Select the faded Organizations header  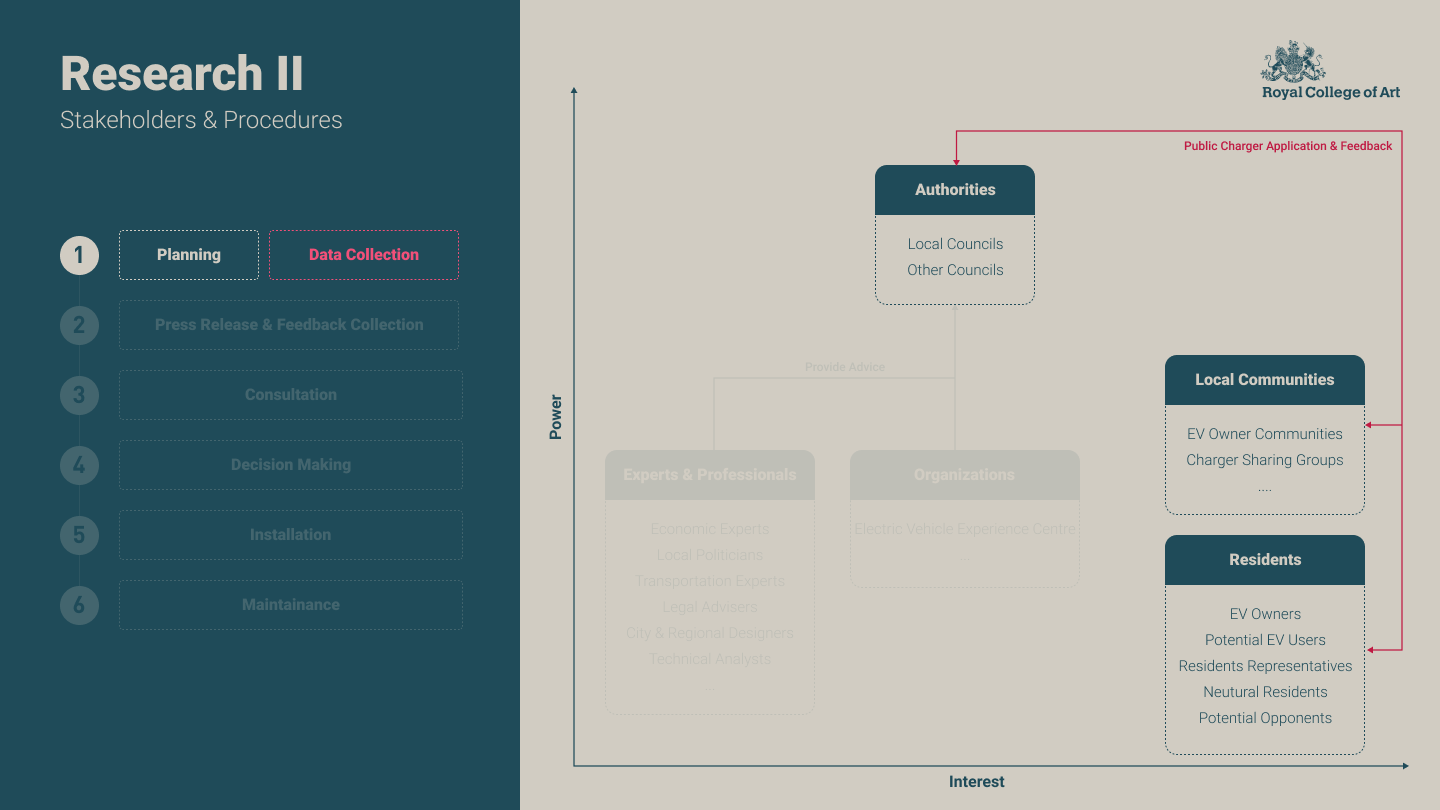click(x=965, y=475)
